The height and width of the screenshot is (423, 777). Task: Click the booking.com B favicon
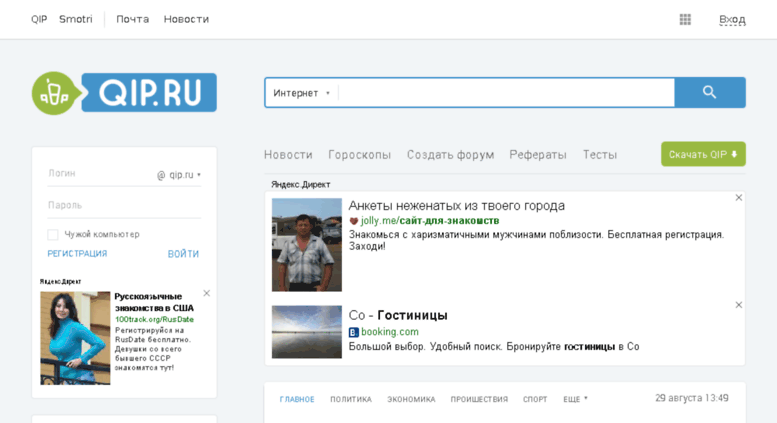pos(353,332)
